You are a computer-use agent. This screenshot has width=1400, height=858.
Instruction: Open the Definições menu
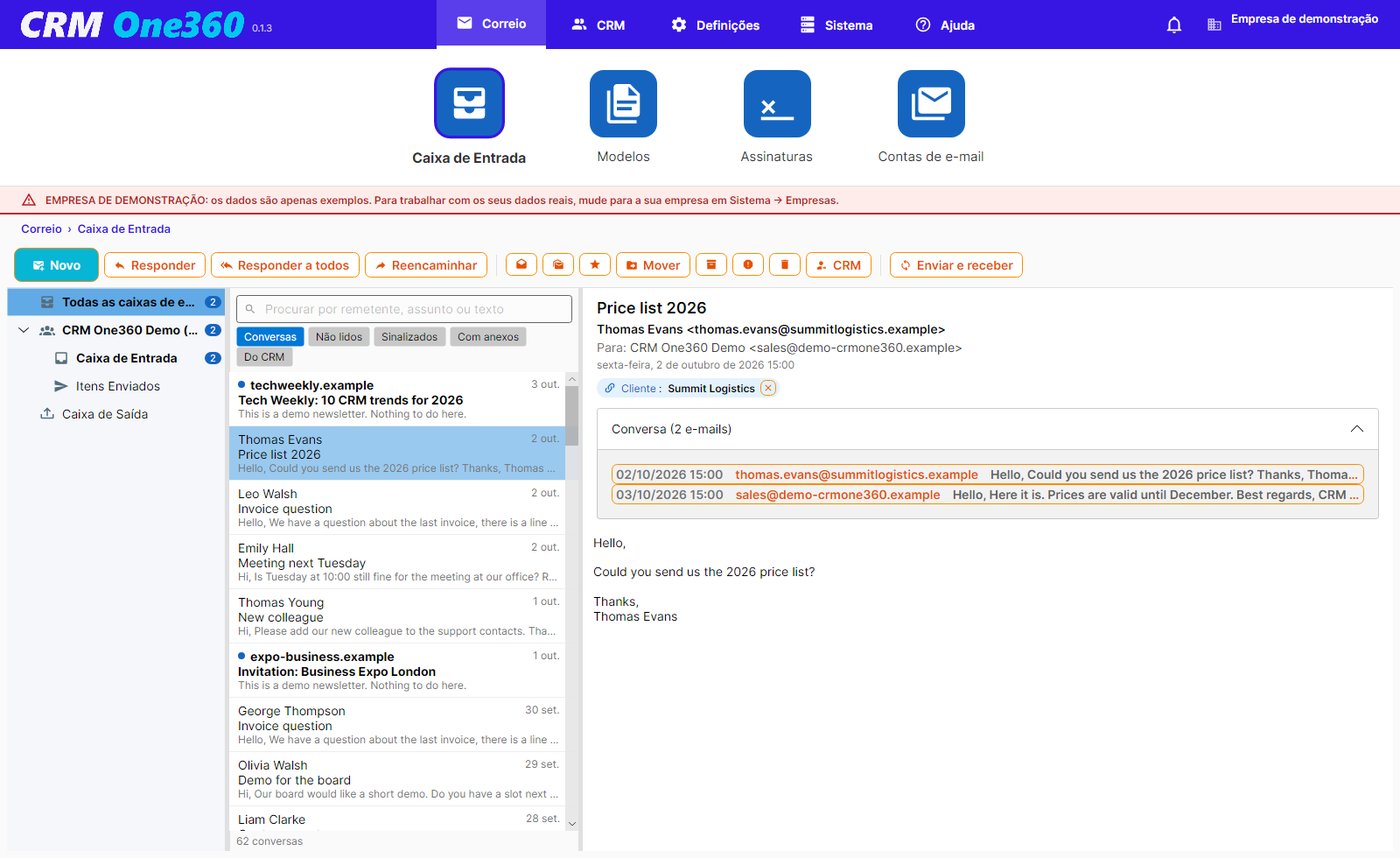tap(715, 25)
